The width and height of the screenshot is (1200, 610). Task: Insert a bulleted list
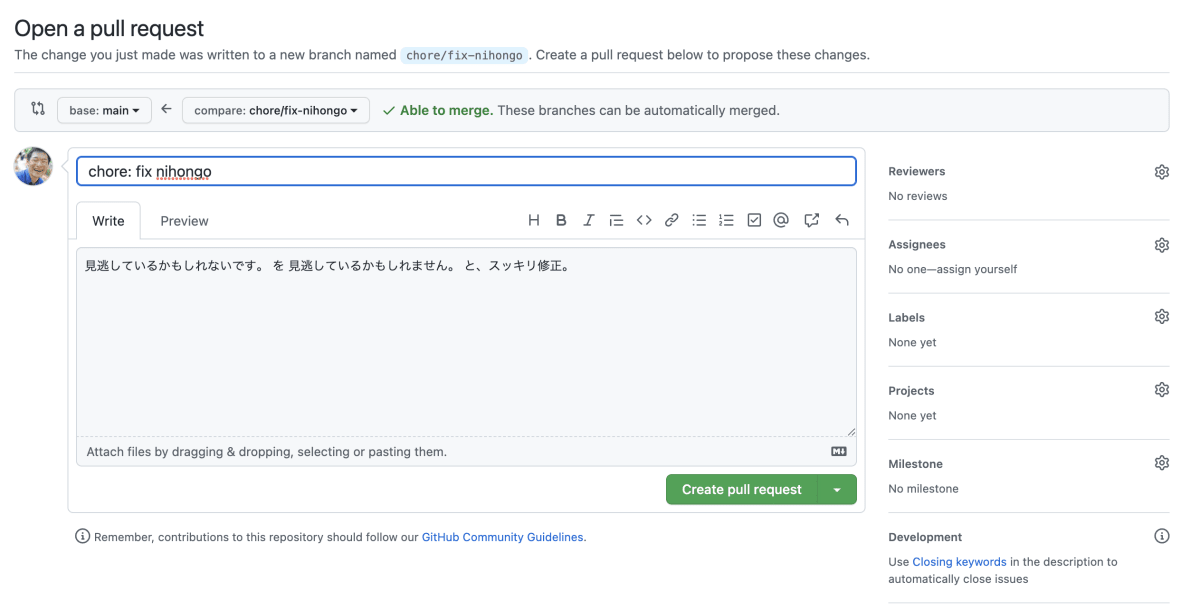pyautogui.click(x=700, y=220)
